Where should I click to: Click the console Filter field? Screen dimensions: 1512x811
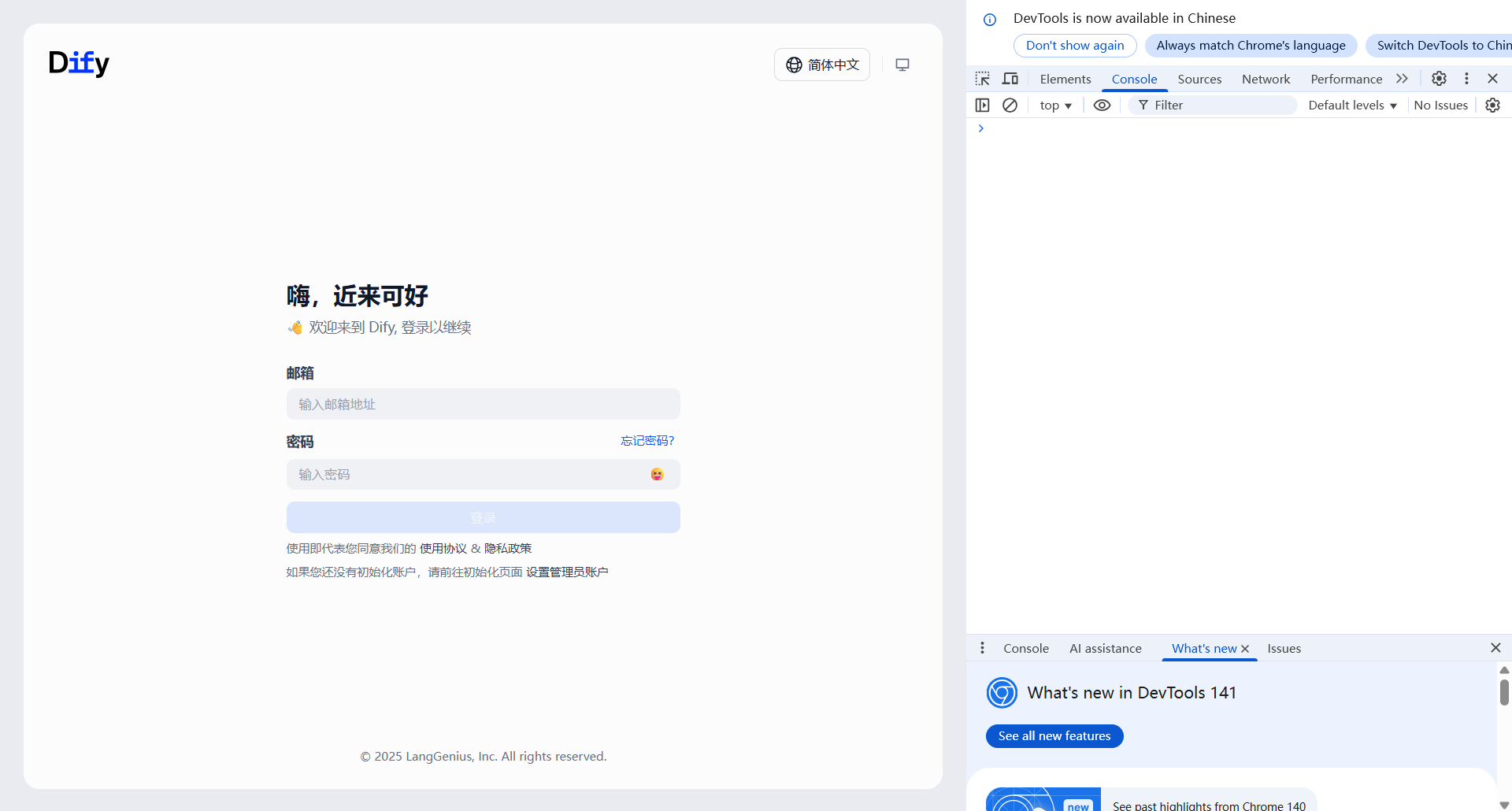coord(1213,105)
